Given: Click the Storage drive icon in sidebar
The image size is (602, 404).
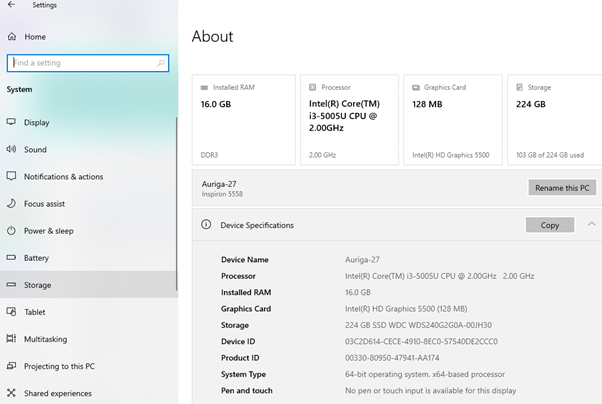Looking at the screenshot, I should click(11, 285).
